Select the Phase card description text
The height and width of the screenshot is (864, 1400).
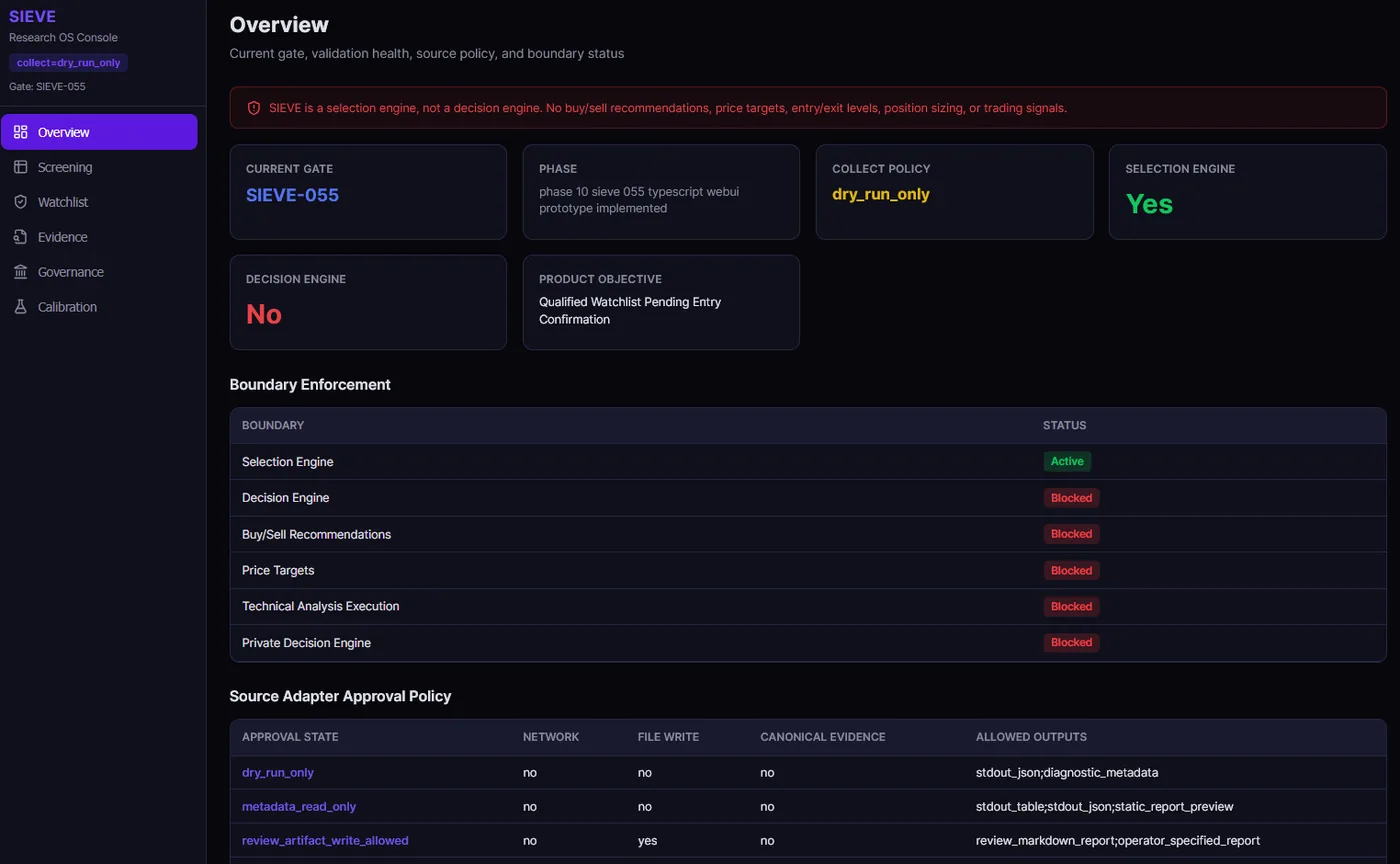(x=639, y=200)
